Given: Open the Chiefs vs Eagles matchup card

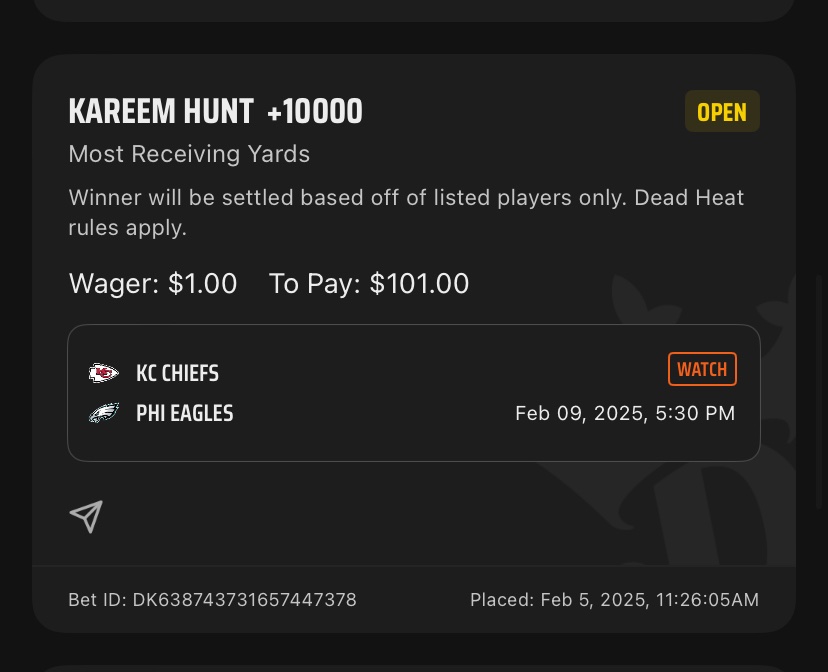Looking at the screenshot, I should click(414, 393).
